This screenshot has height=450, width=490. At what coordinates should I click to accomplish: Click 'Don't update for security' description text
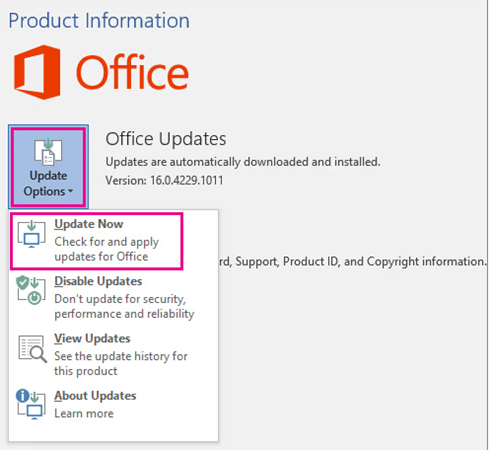pos(124,306)
